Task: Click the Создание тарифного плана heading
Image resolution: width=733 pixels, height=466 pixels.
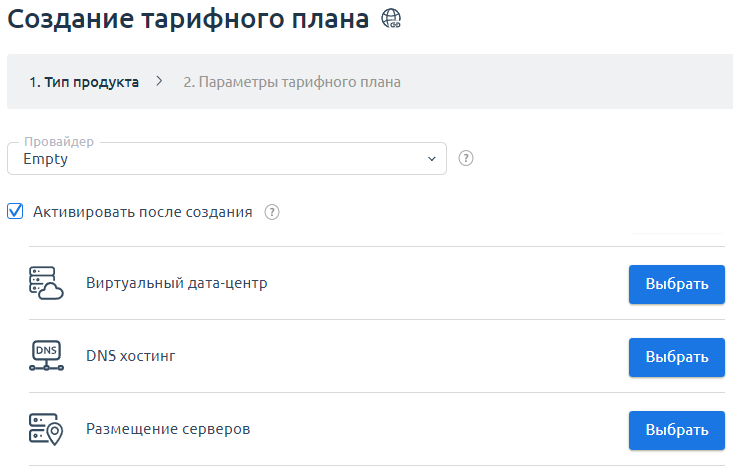Action: click(188, 19)
